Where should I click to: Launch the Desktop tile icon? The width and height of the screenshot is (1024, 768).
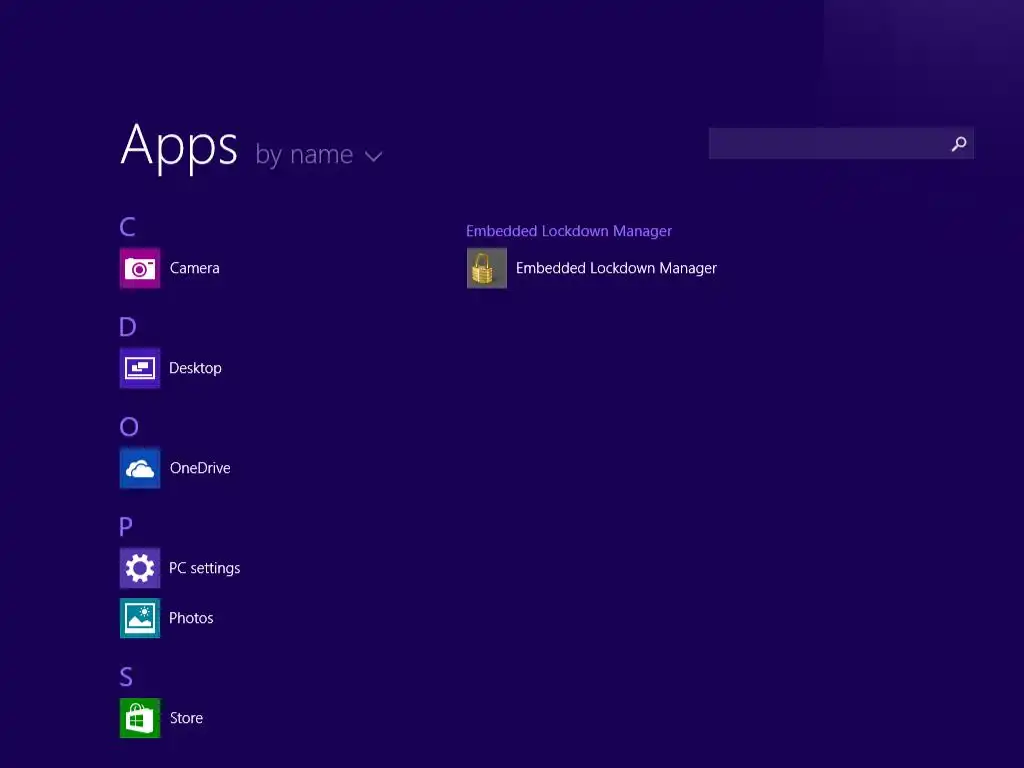click(x=140, y=368)
